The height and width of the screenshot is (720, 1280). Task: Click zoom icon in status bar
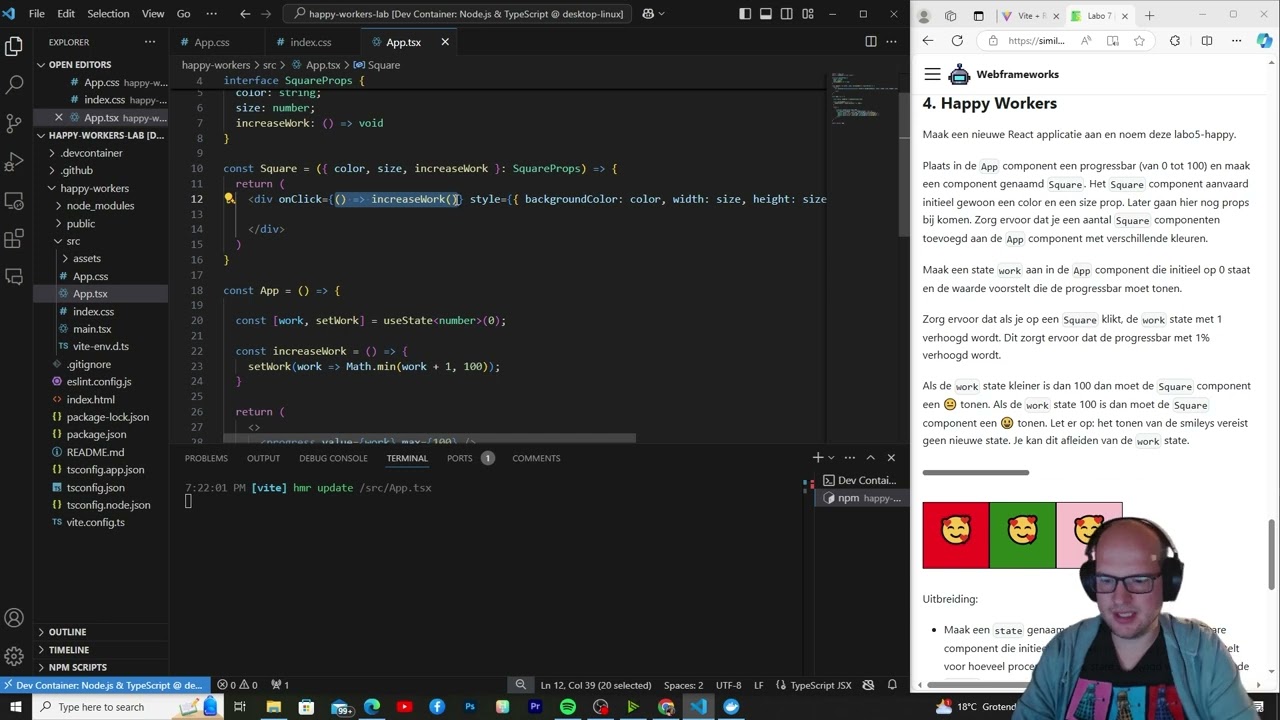pos(520,685)
